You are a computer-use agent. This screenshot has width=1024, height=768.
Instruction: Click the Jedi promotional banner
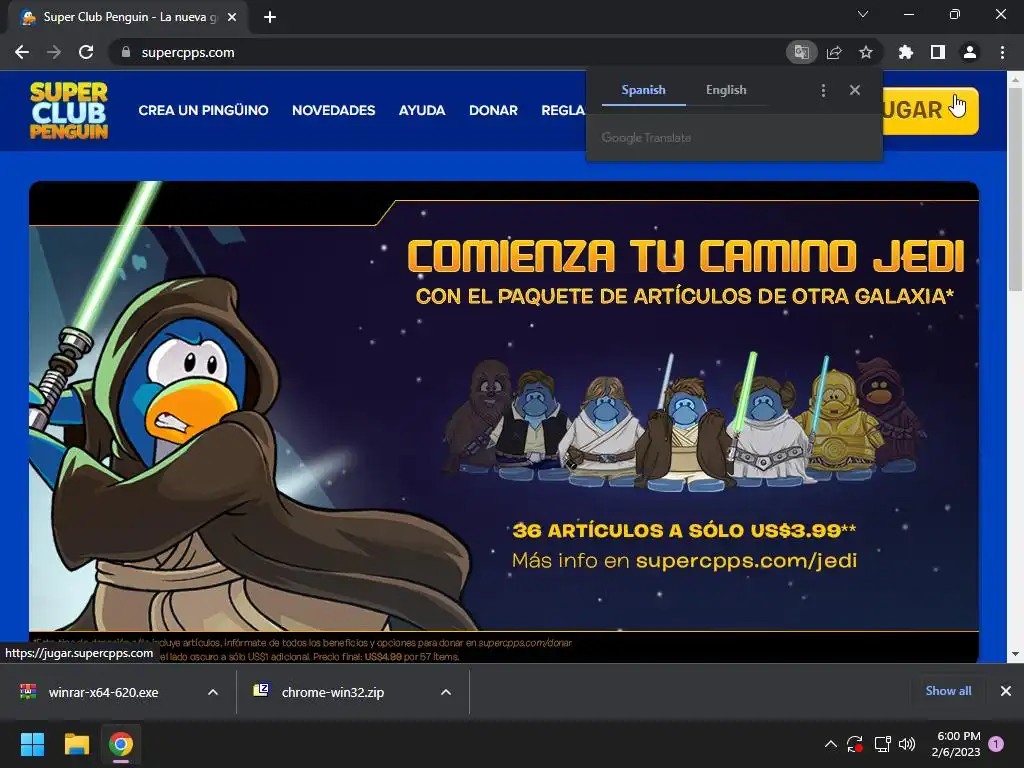click(x=504, y=422)
